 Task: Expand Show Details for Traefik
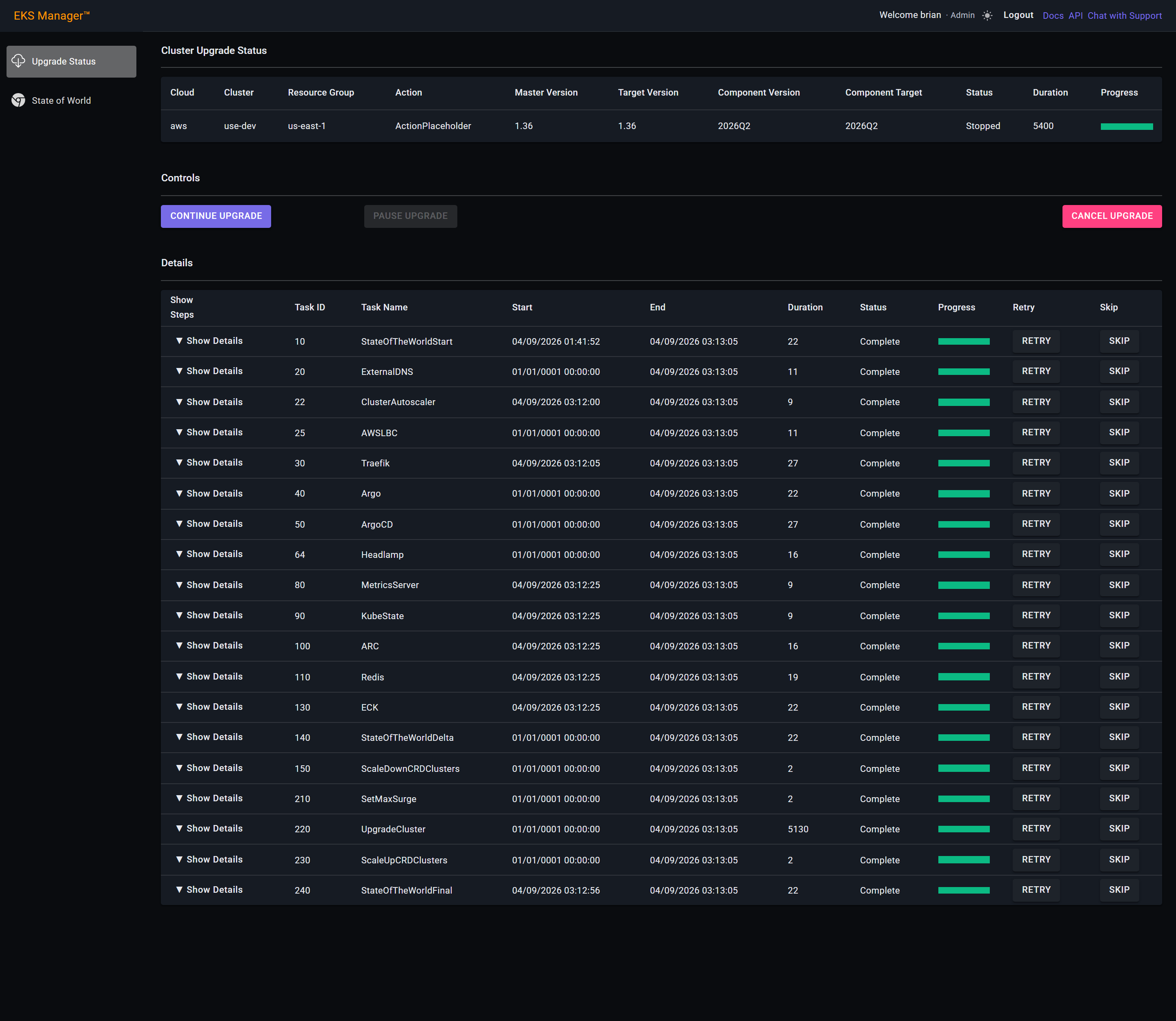pos(209,463)
